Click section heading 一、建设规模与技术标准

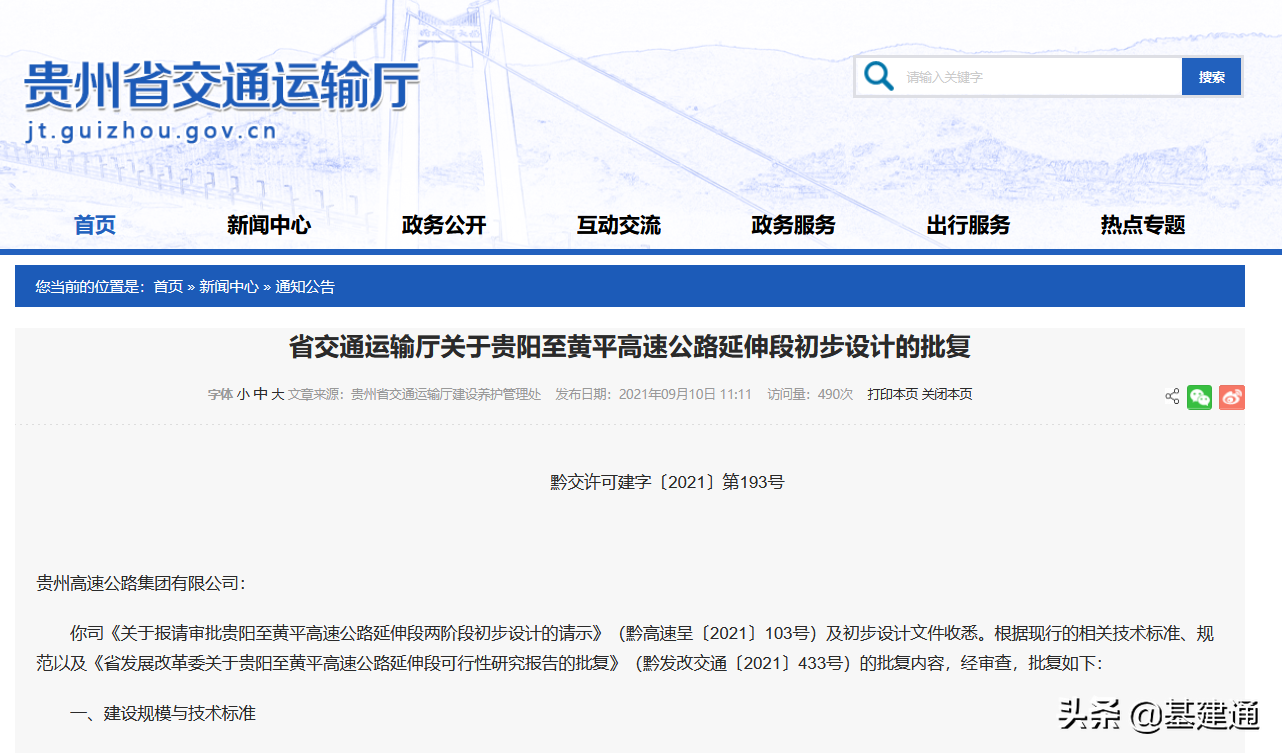163,713
